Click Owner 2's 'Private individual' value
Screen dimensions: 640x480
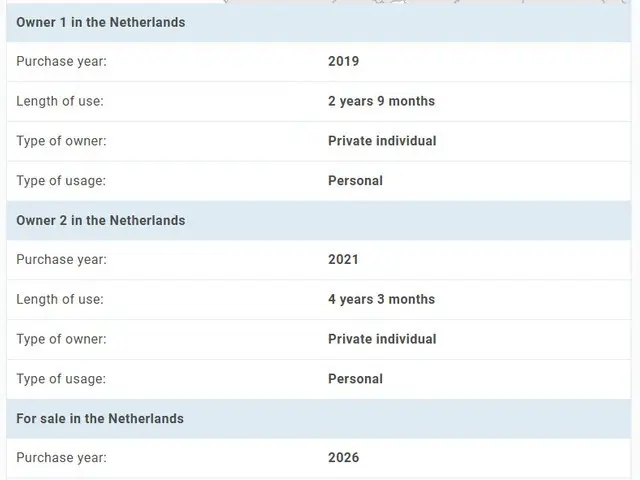point(382,339)
